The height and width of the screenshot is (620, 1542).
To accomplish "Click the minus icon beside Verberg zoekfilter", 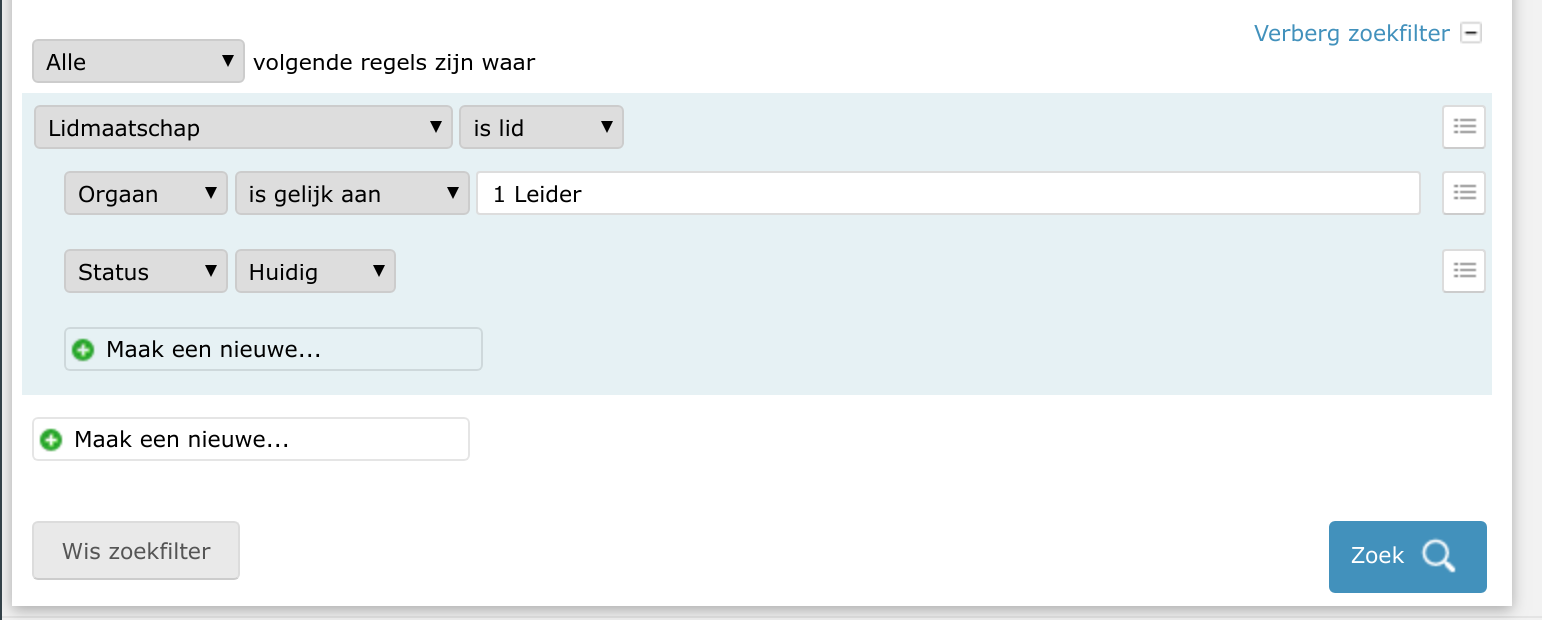I will tap(1470, 33).
